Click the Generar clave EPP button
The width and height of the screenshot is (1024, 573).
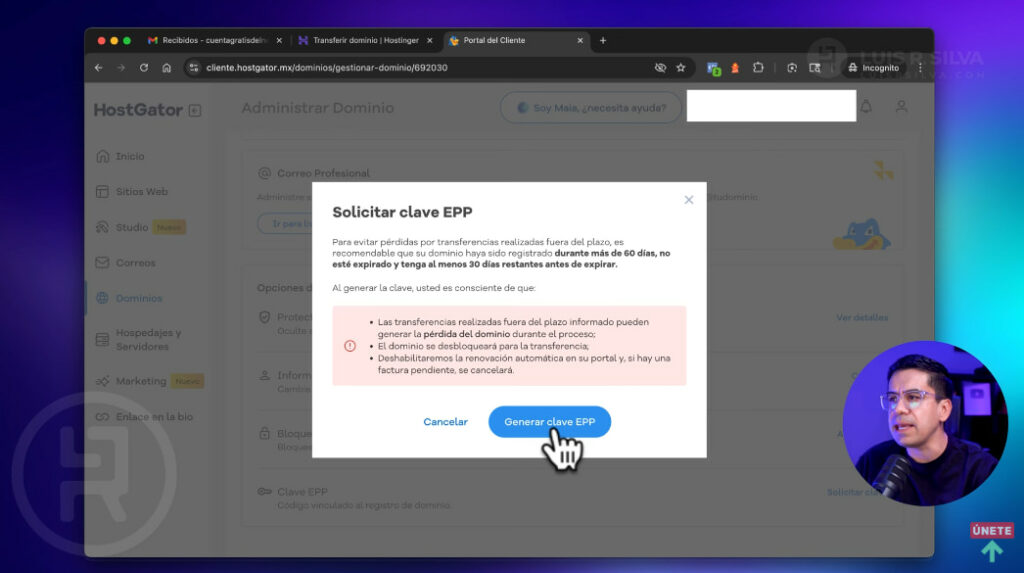coord(549,421)
